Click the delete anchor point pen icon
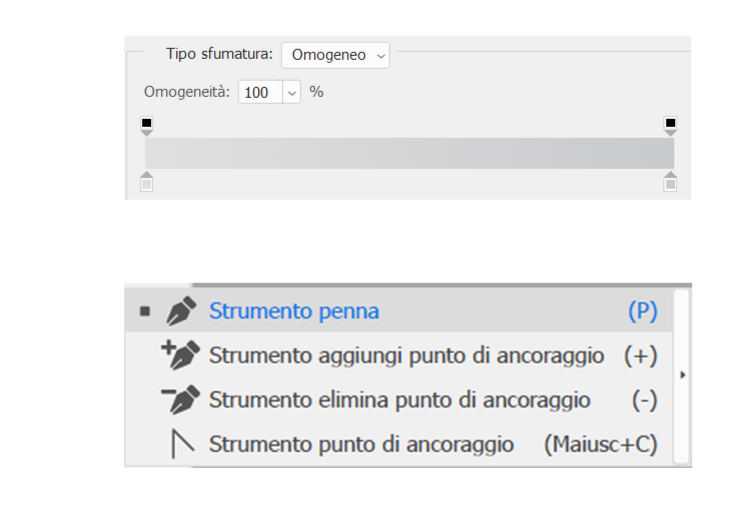Viewport: 754px width, 505px height. [x=180, y=399]
